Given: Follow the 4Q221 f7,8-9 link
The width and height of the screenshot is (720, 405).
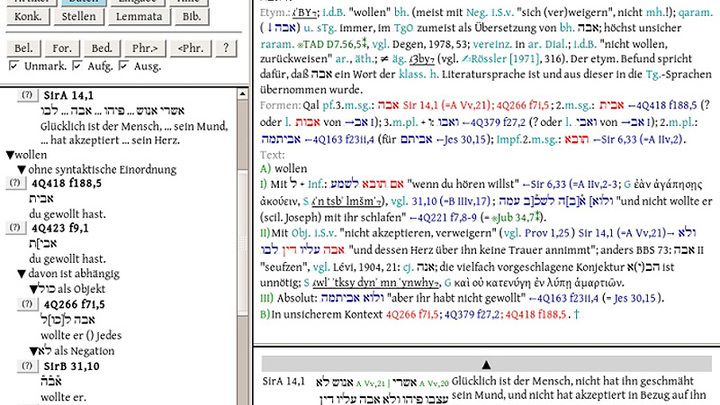Looking at the screenshot, I should [x=443, y=217].
